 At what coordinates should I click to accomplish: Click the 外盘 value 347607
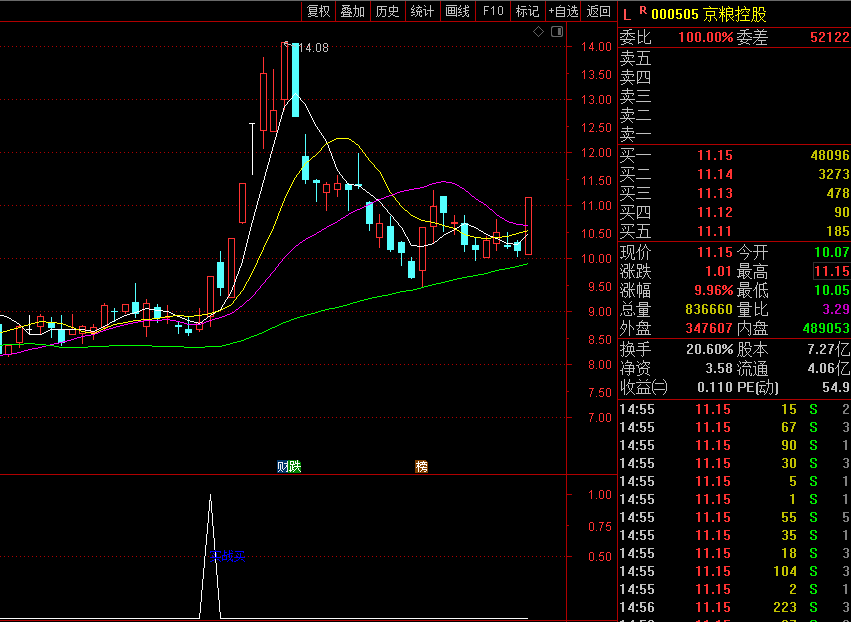click(709, 328)
